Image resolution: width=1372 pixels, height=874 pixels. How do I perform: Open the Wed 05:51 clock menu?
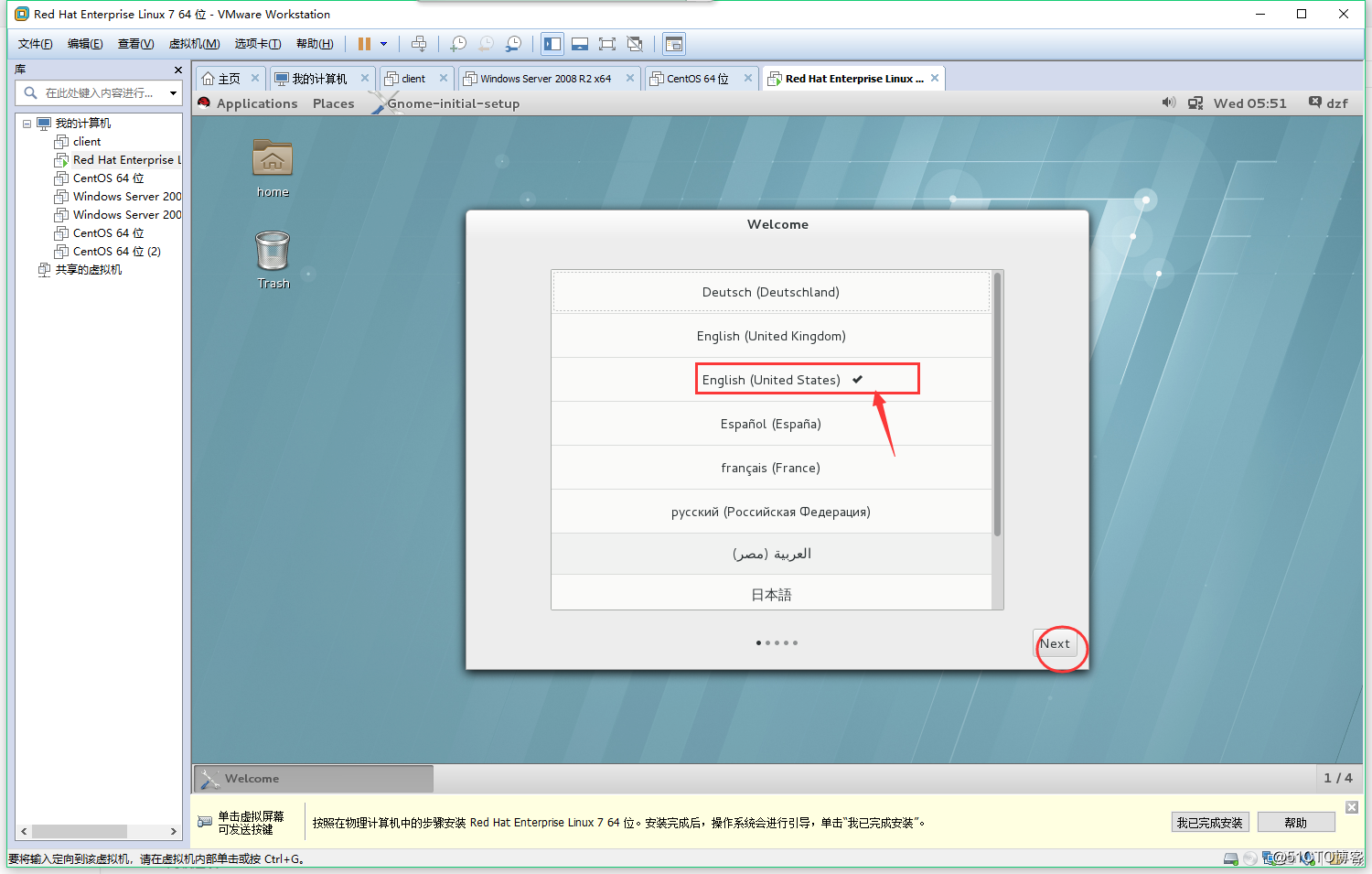click(1249, 103)
